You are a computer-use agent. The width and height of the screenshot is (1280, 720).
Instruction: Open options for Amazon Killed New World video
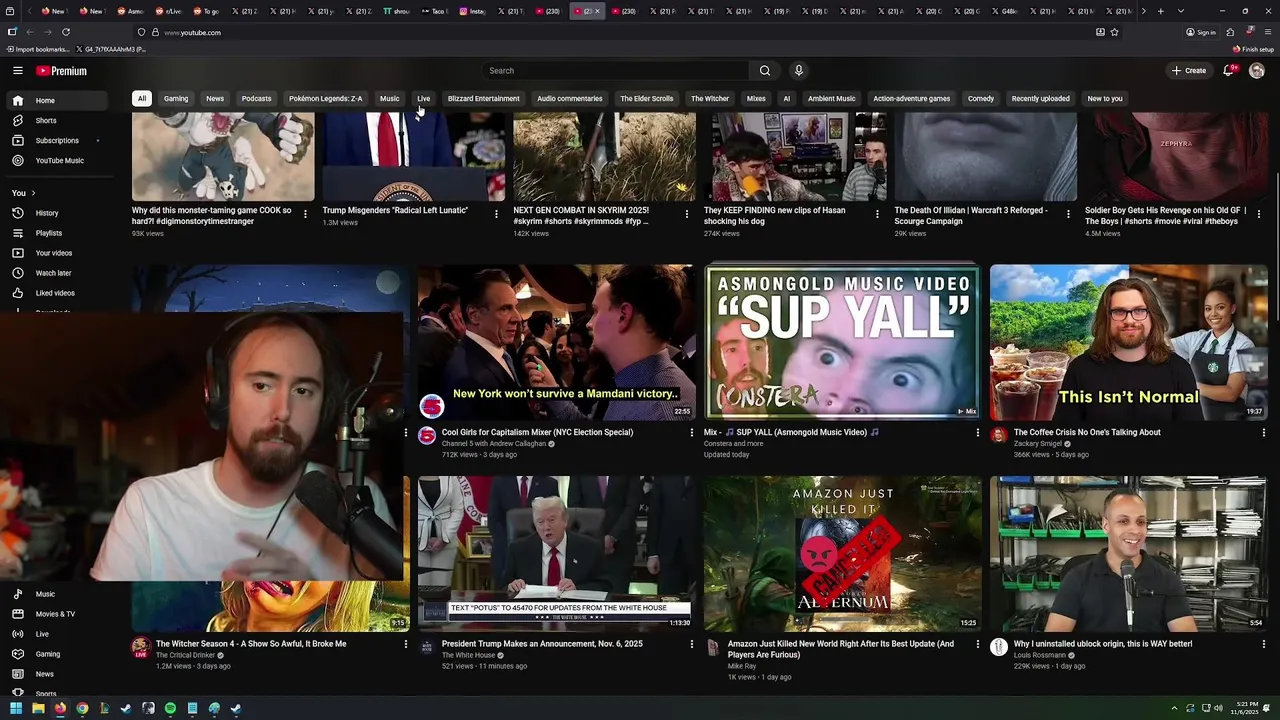pos(977,644)
